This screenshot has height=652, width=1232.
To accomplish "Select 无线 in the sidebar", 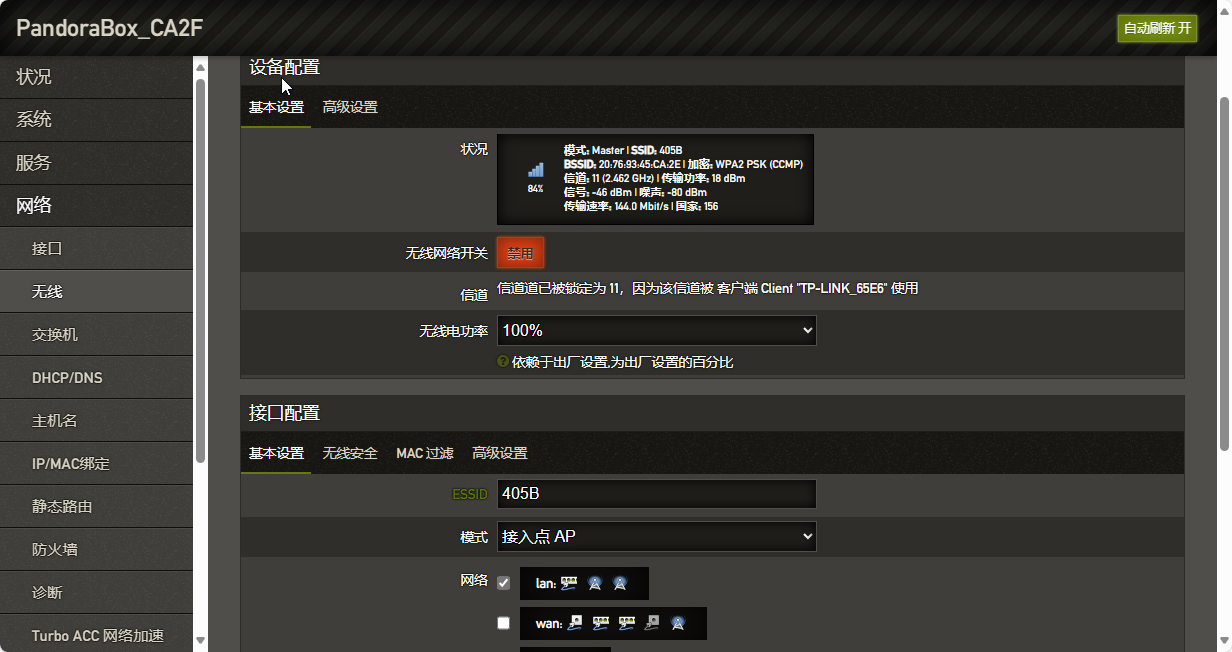I will (x=96, y=292).
